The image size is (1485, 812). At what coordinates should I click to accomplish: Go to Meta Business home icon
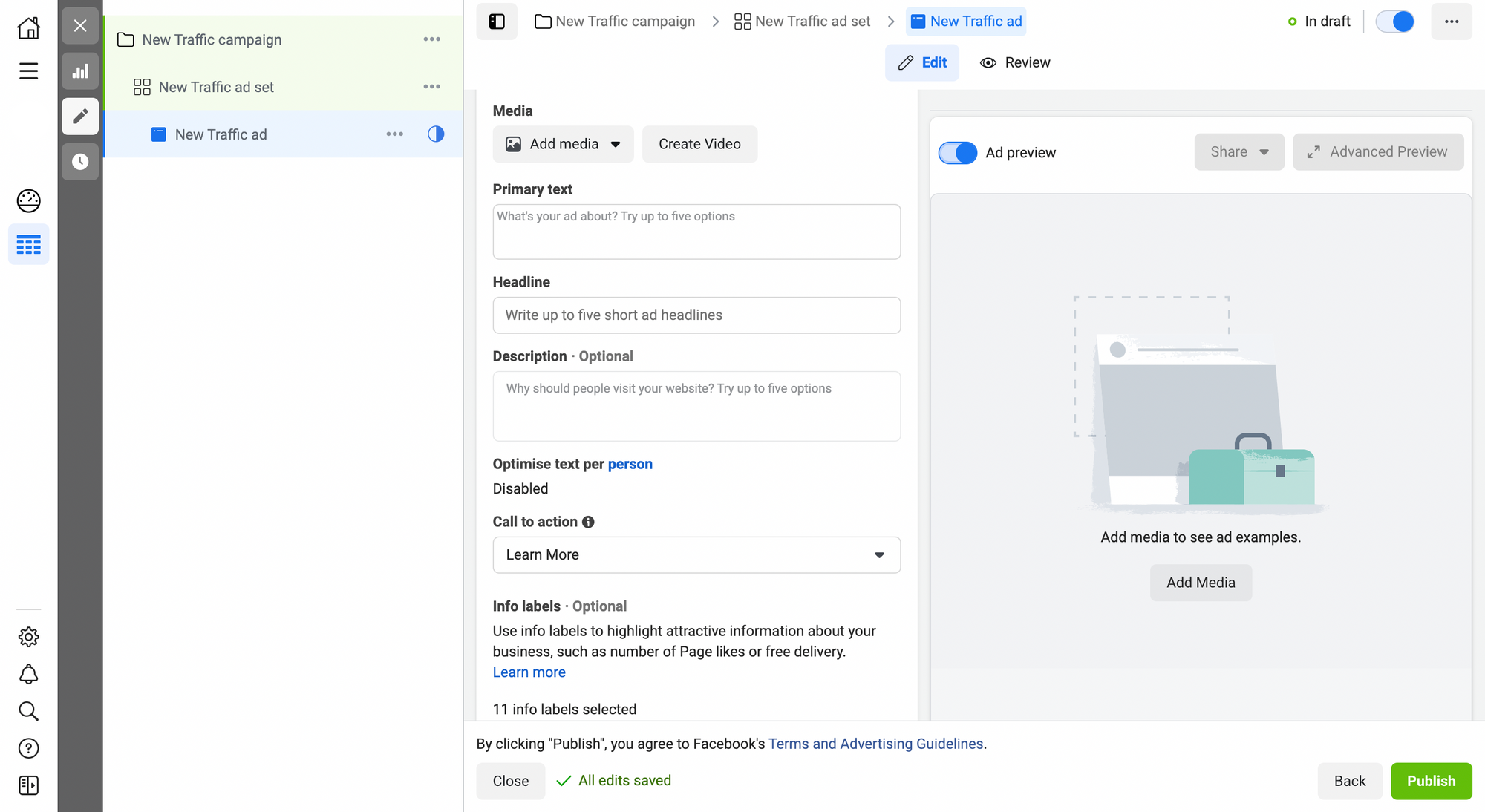[x=28, y=27]
